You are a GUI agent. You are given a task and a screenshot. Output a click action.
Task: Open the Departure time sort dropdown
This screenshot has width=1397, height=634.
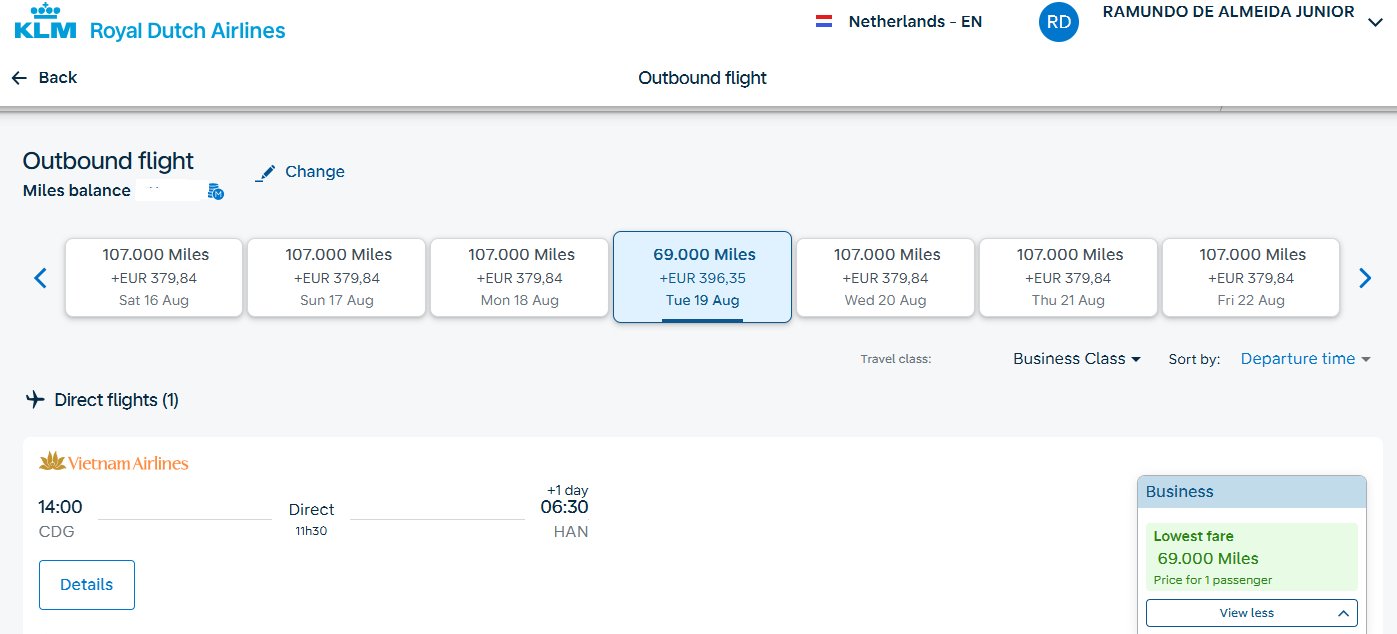coord(1305,359)
